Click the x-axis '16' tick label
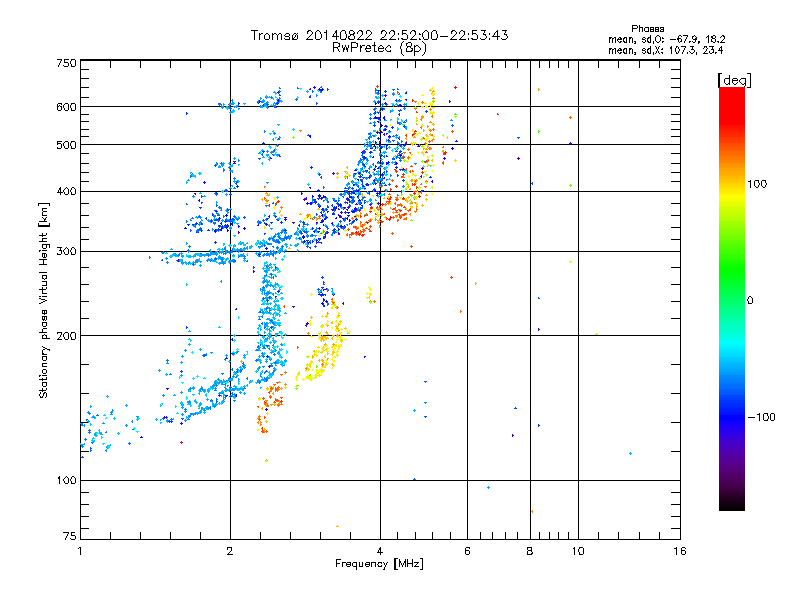This screenshot has height=600, width=800. click(680, 551)
